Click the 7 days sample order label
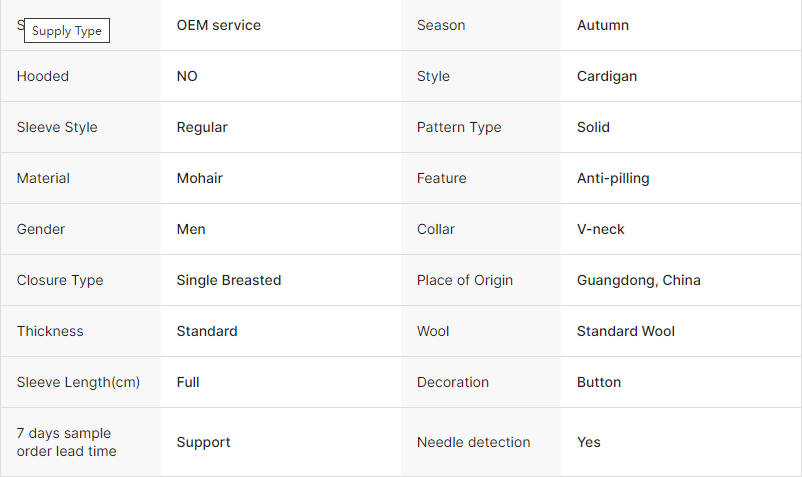This screenshot has width=802, height=477. pos(66,442)
